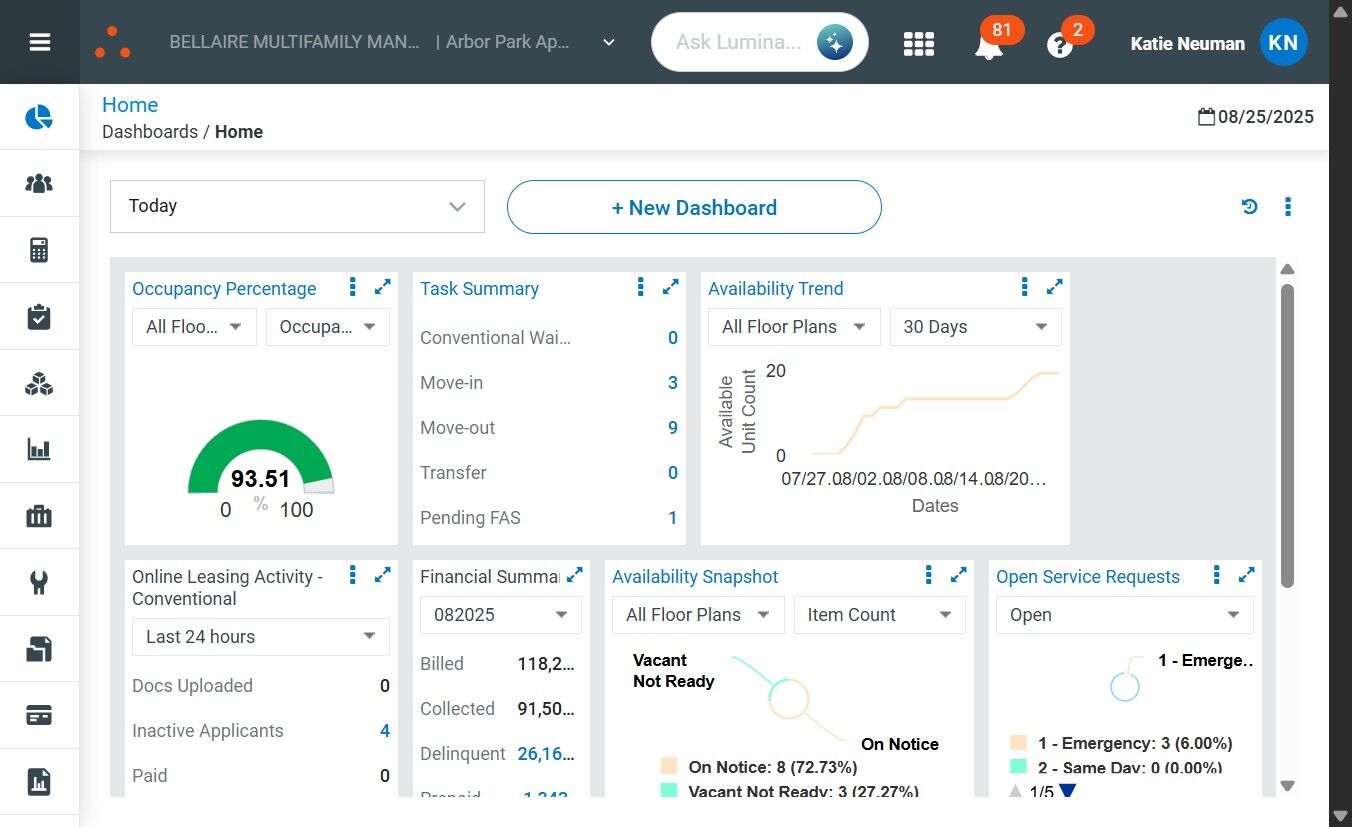
Task: Click the dashboard vertical scrollbar thumb
Action: click(x=1288, y=435)
